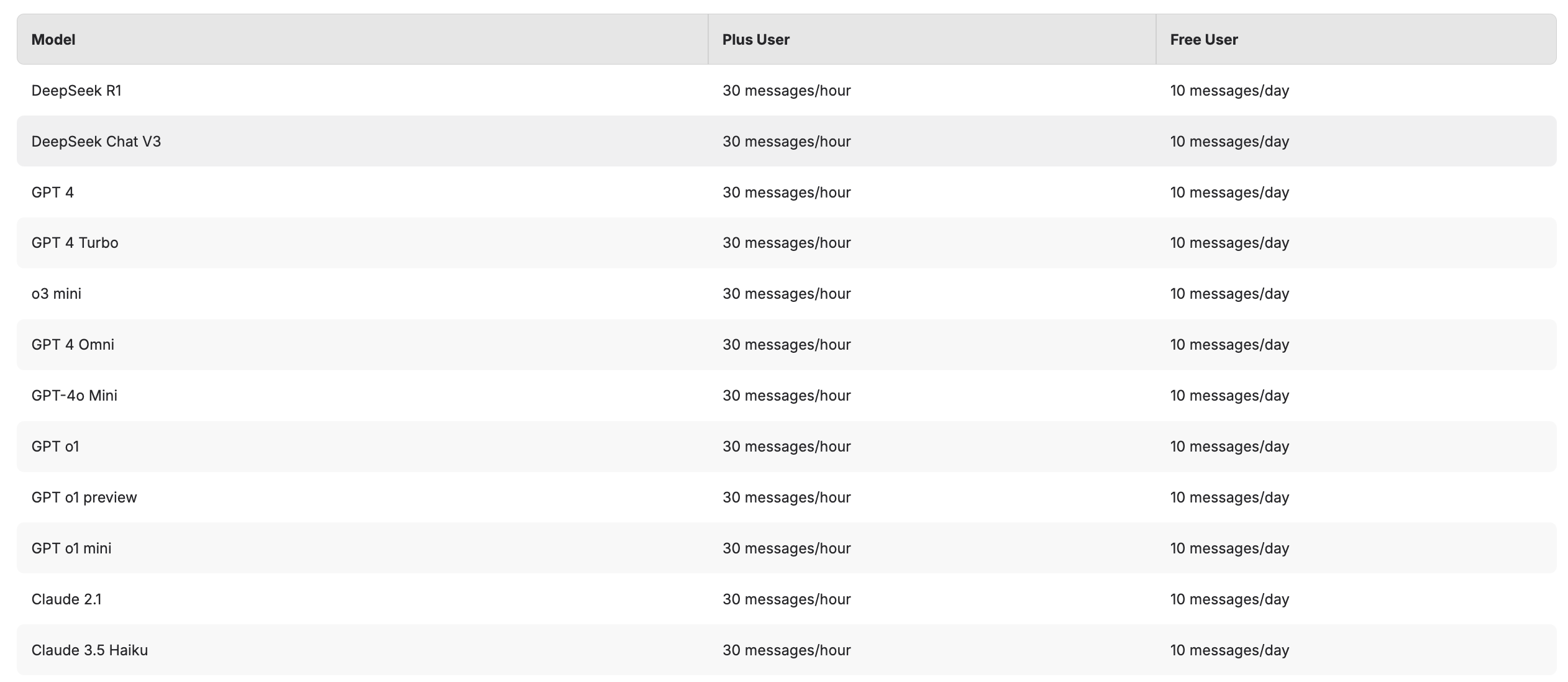Select the DeepSeek R1 model cell
Viewport: 1568px width, 682px height.
coord(76,91)
